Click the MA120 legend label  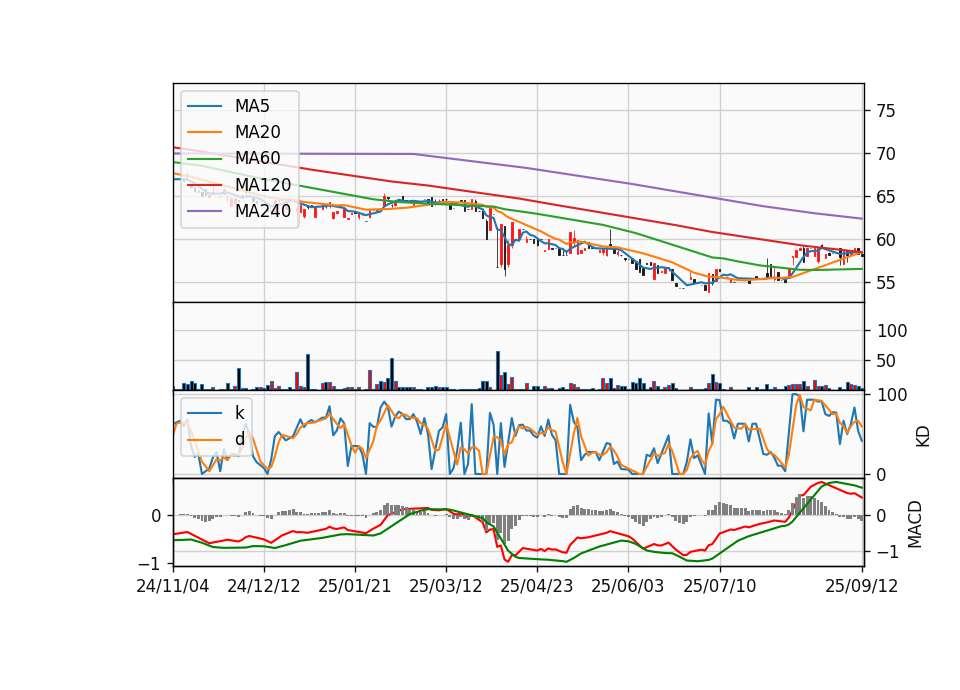[x=263, y=185]
